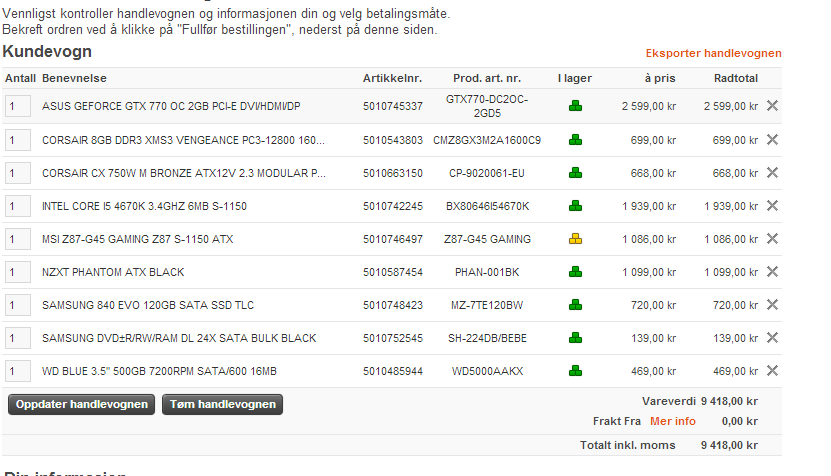The image size is (831, 476).
Task: Remove the Corsair 8GB DDR3 Vengeance row
Action: click(772, 139)
